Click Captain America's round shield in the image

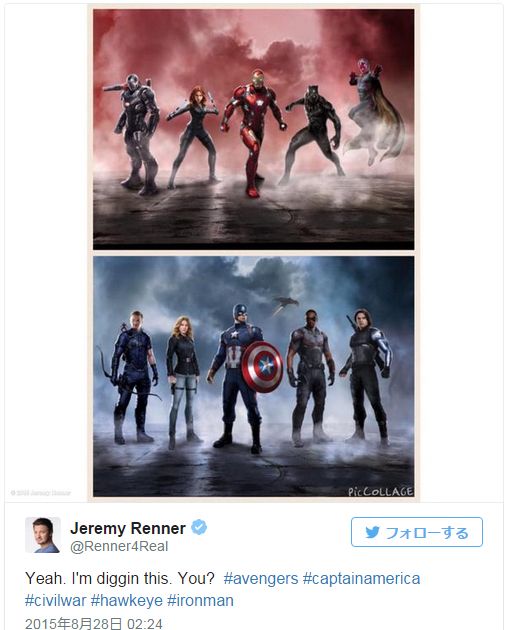click(263, 367)
